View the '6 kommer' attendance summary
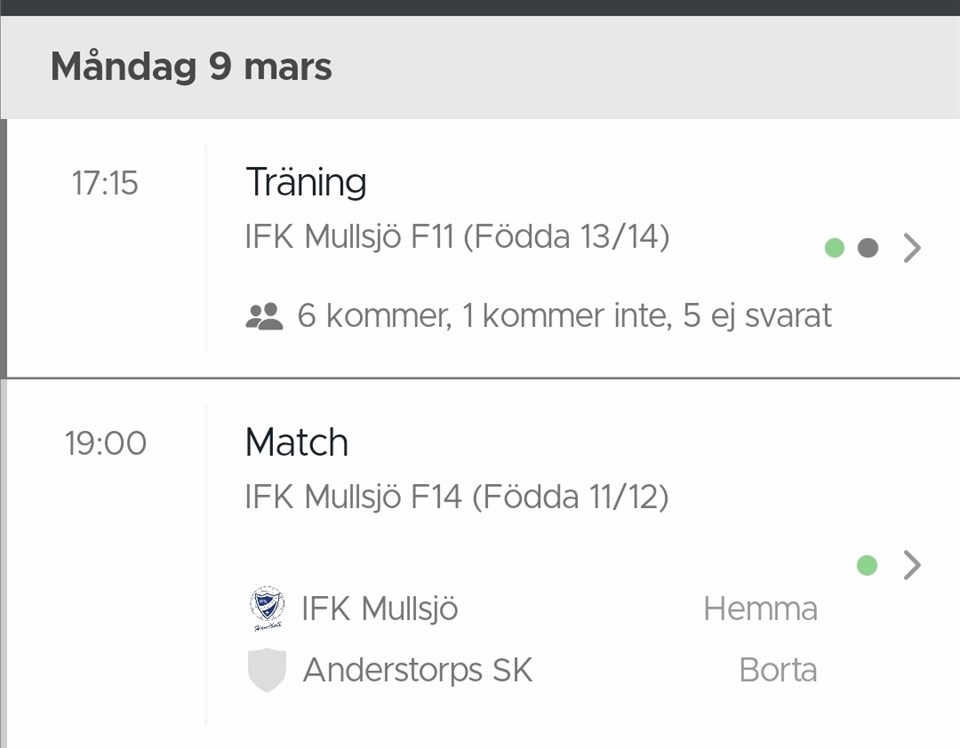Image resolution: width=960 pixels, height=748 pixels. coord(564,317)
